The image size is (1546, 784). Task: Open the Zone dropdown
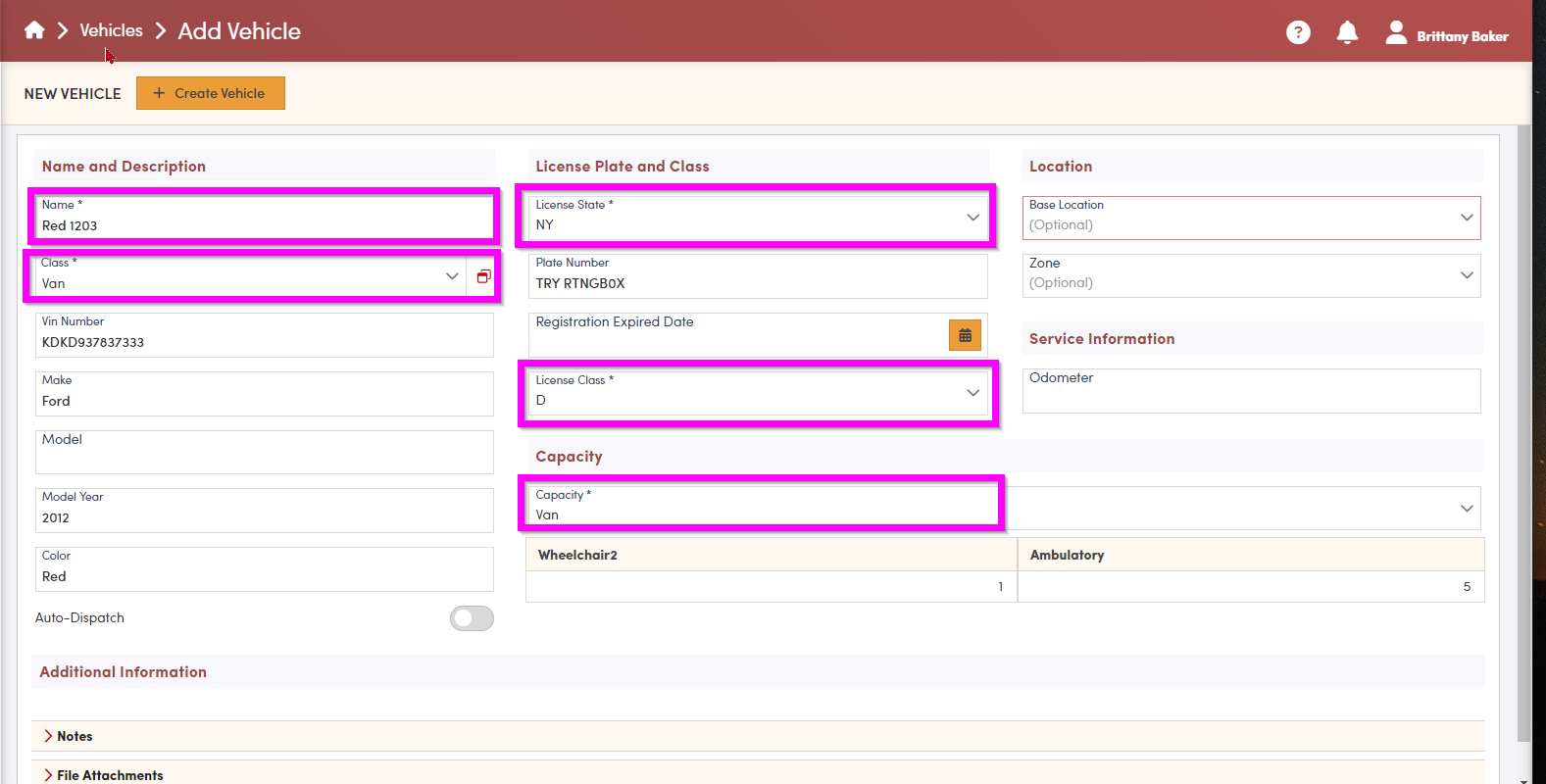[1466, 275]
